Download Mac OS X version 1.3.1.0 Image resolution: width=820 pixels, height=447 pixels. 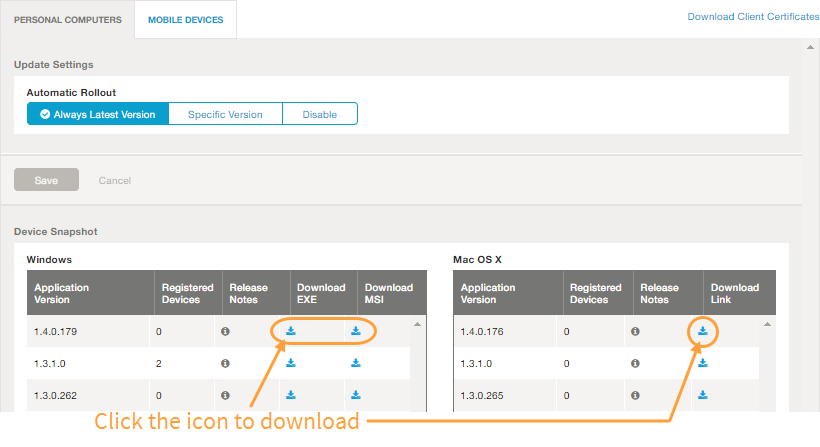(703, 363)
